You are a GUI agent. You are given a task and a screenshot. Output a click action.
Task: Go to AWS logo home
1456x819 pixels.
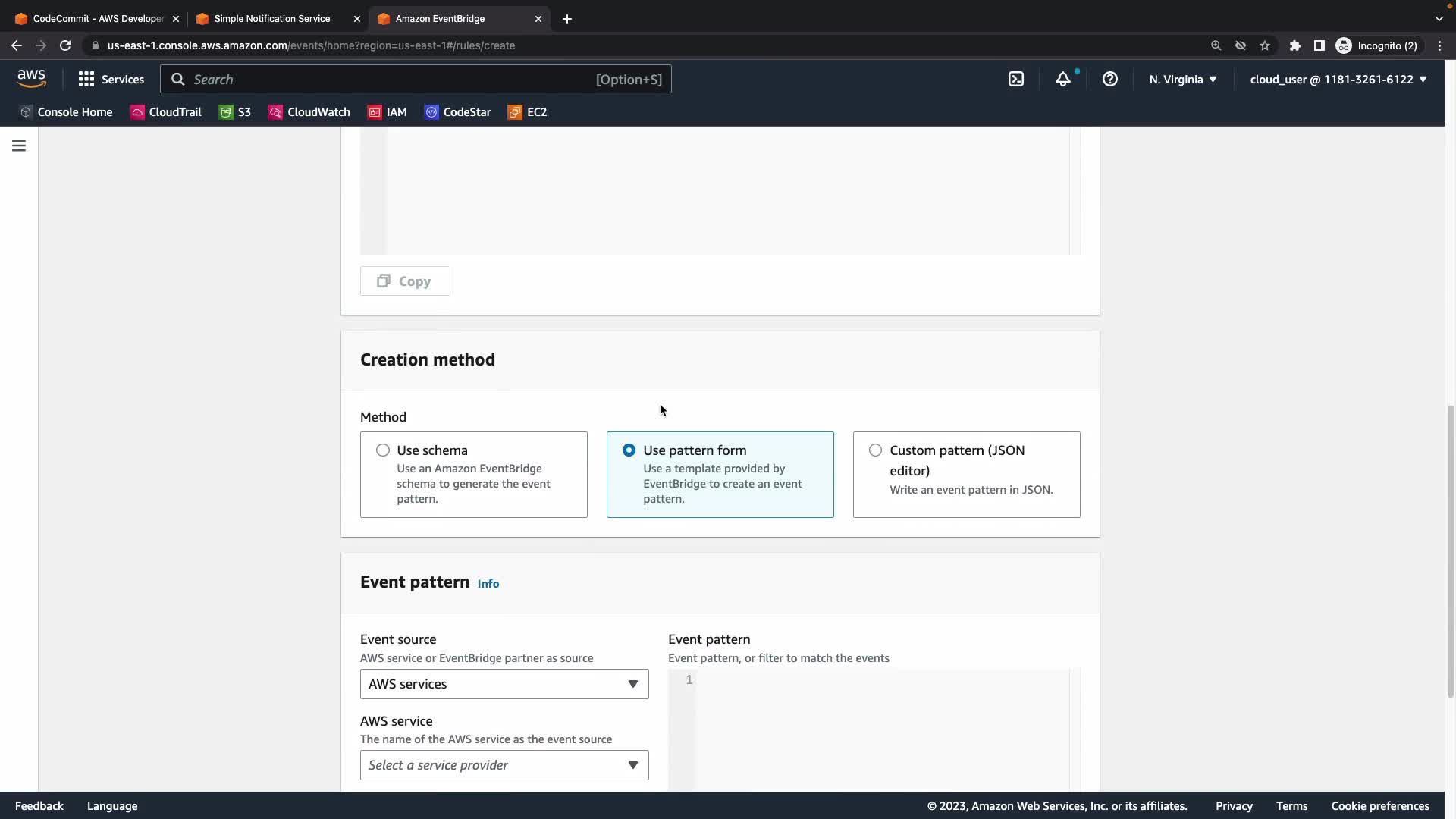click(31, 78)
